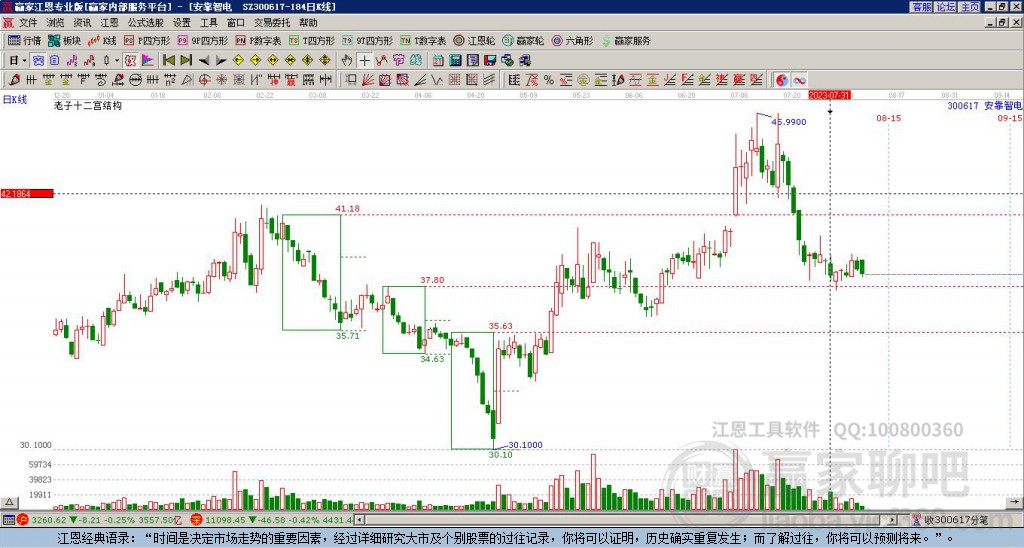Open 赢家服务 with the dollar icon
Viewport: 1024px width, 548px height.
click(x=626, y=40)
